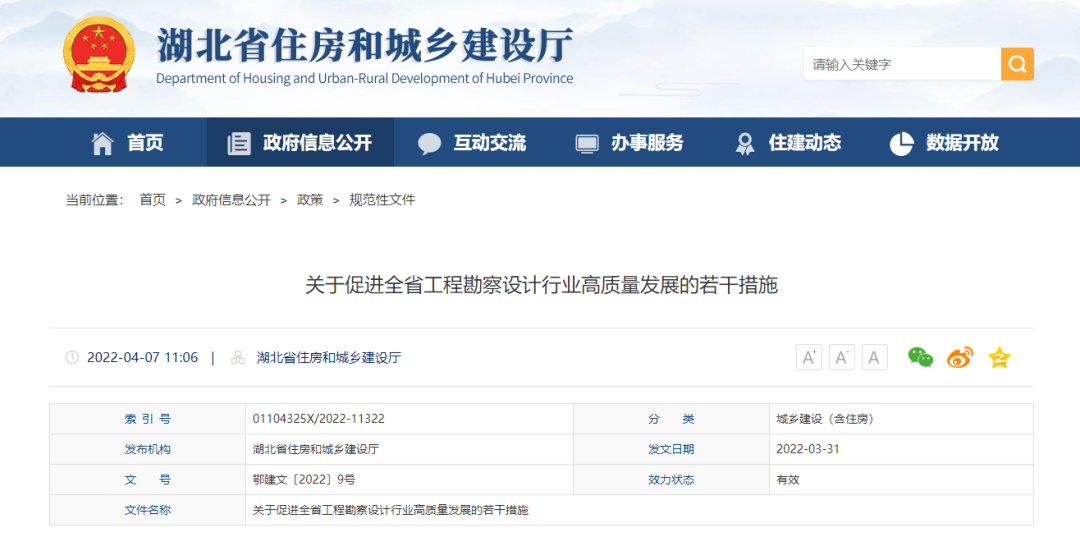Viewport: 1080px width, 560px height.
Task: Go to 规范性文件 in the breadcrumb
Action: (382, 200)
